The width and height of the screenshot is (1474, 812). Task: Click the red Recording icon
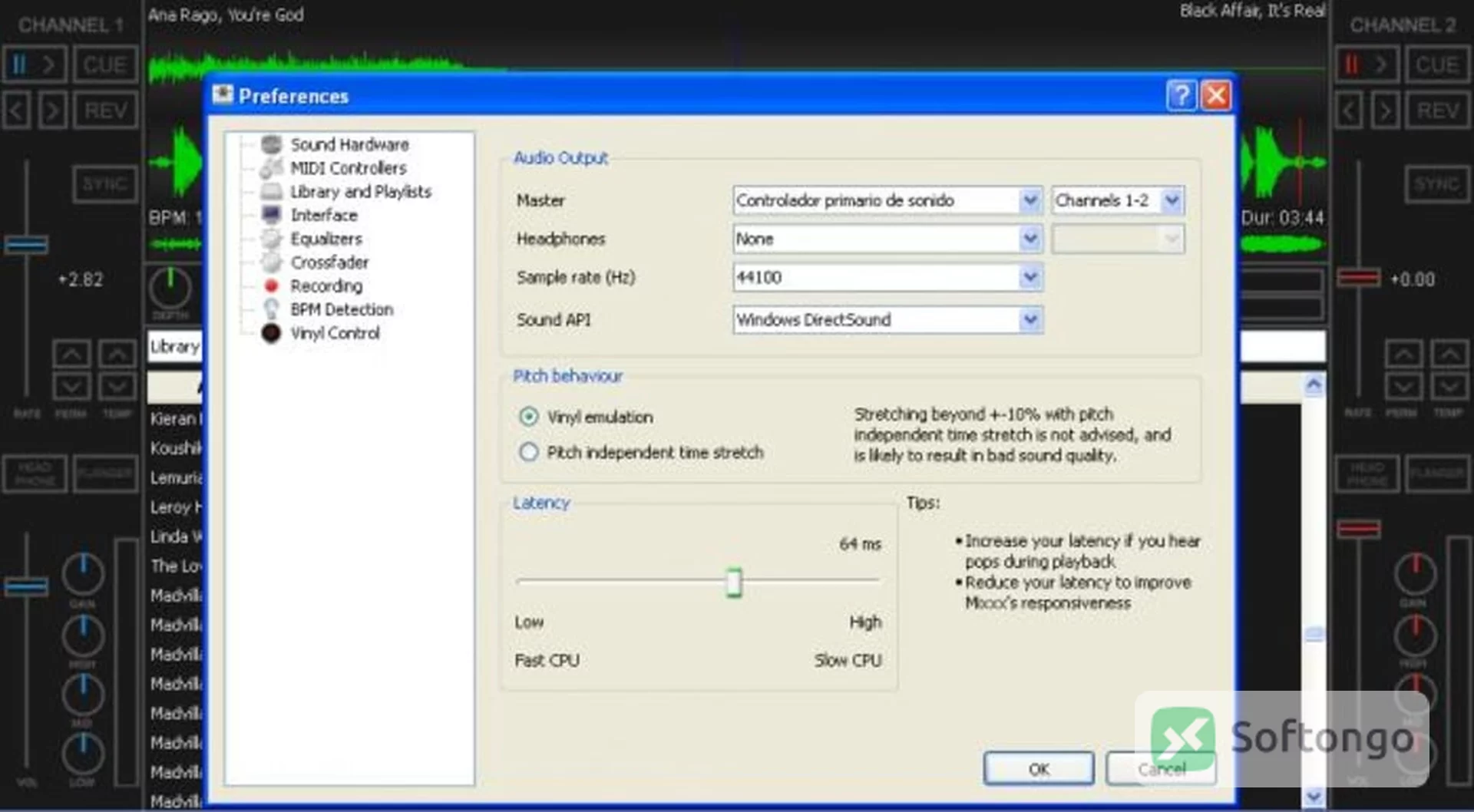click(271, 286)
